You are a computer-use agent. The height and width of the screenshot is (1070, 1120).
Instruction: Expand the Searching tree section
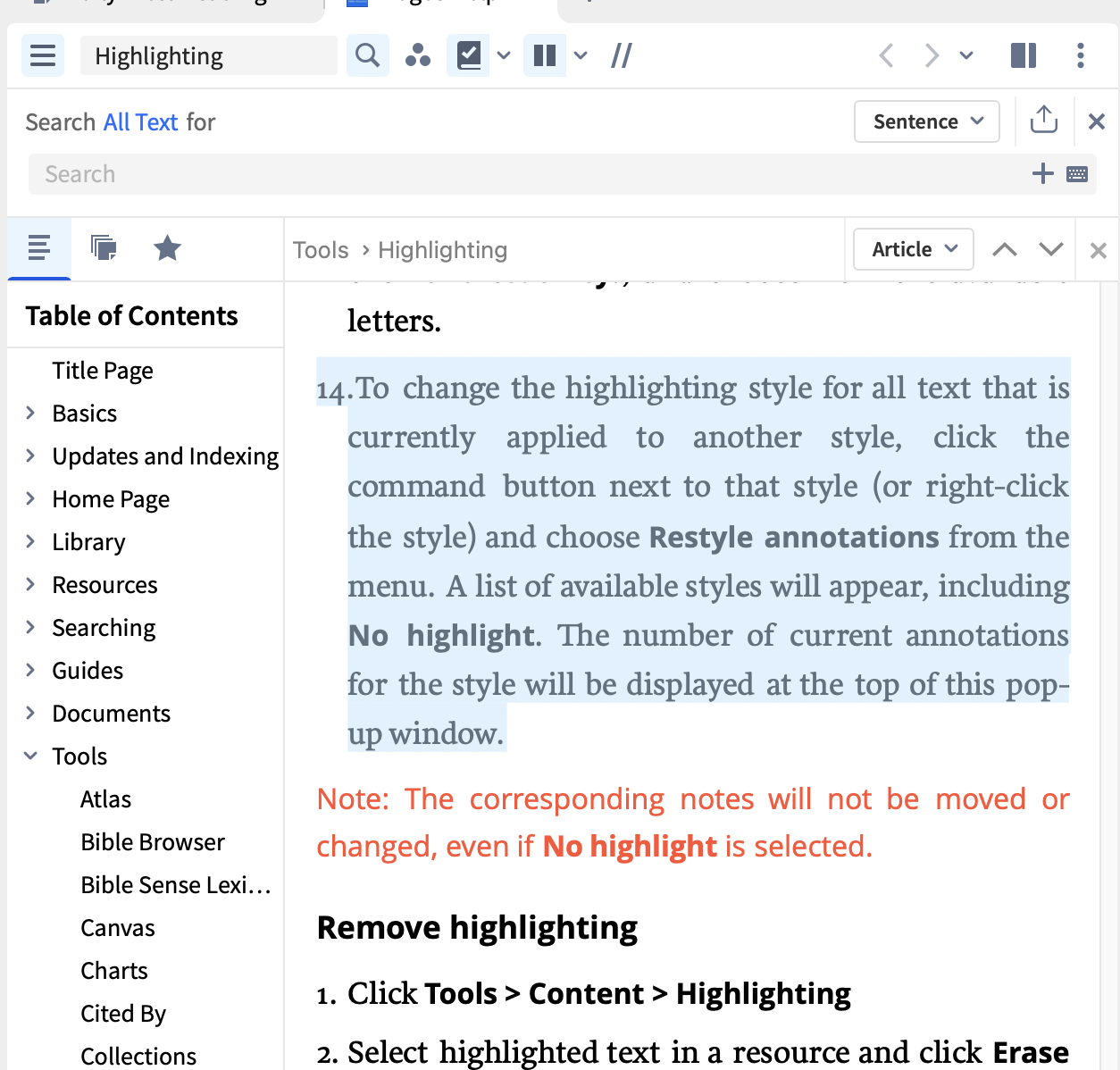pyautogui.click(x=30, y=627)
